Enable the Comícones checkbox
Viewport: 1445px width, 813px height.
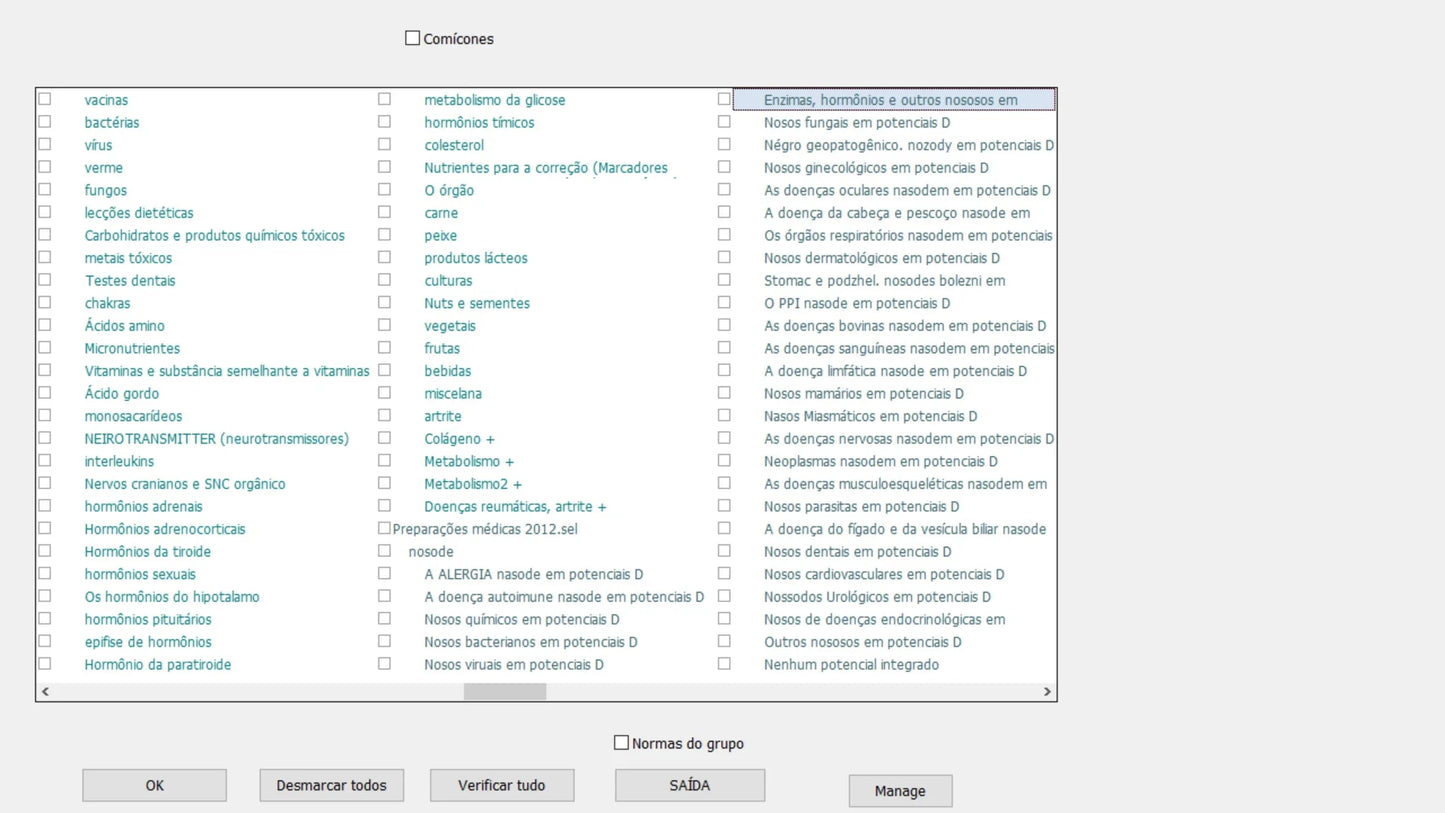[x=412, y=38]
